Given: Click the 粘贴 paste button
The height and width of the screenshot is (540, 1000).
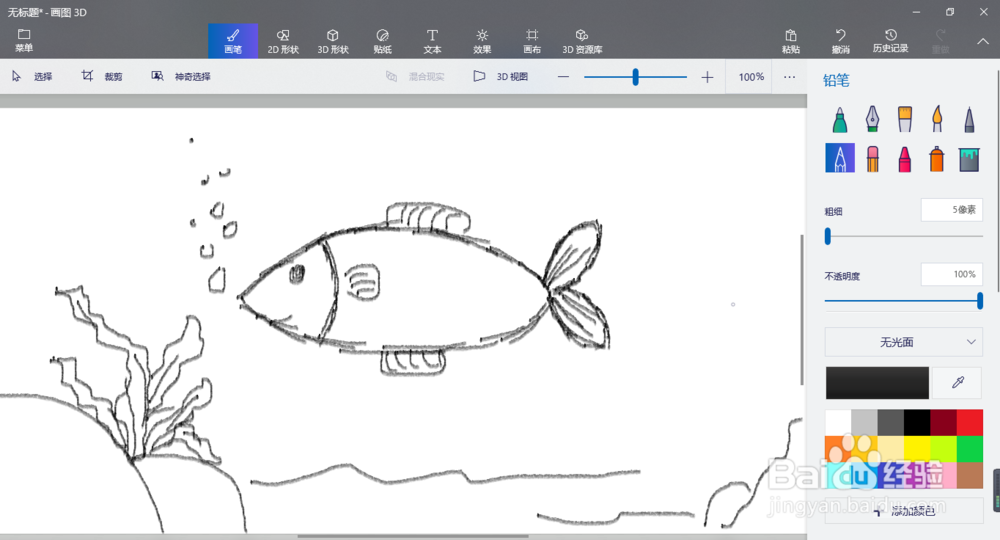Looking at the screenshot, I should (x=791, y=41).
